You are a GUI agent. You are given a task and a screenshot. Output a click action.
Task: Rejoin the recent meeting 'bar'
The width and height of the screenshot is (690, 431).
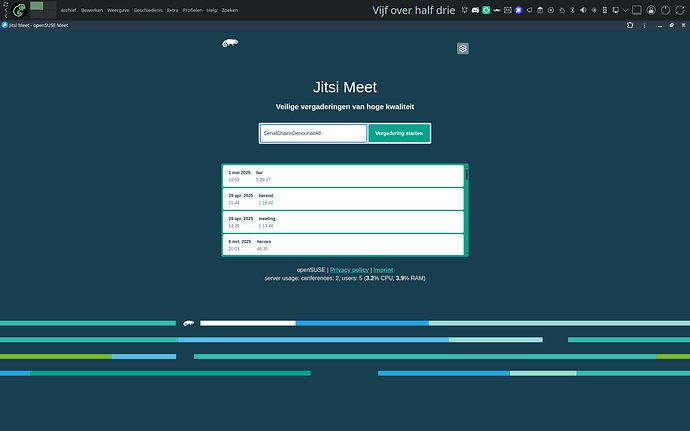click(343, 176)
